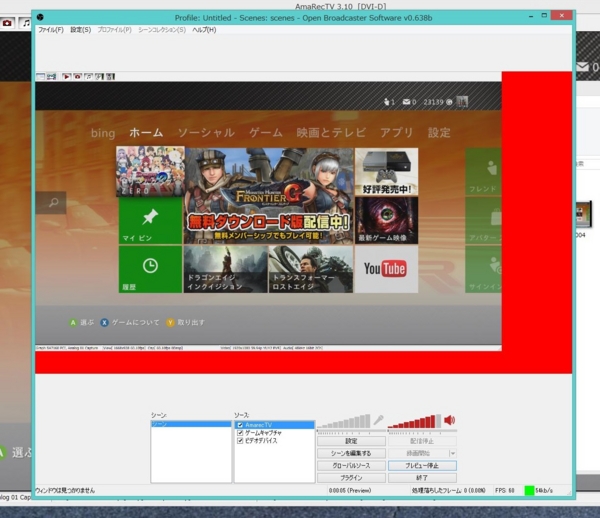Click the red camera icon in the previewed AmaRecTV toolbar
Image resolution: width=600 pixels, height=518 pixels.
78,77
